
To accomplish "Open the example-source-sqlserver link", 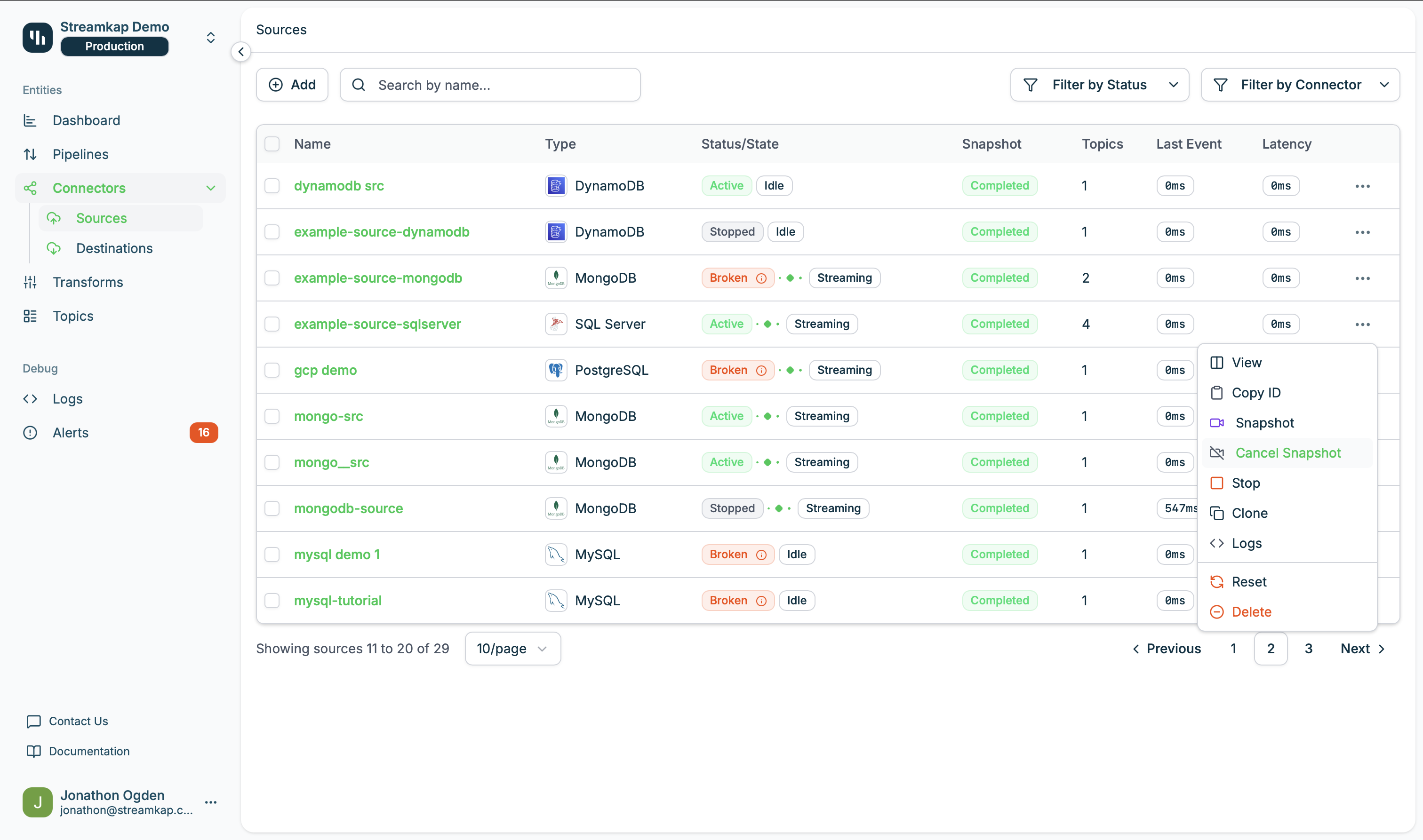I will [x=377, y=324].
